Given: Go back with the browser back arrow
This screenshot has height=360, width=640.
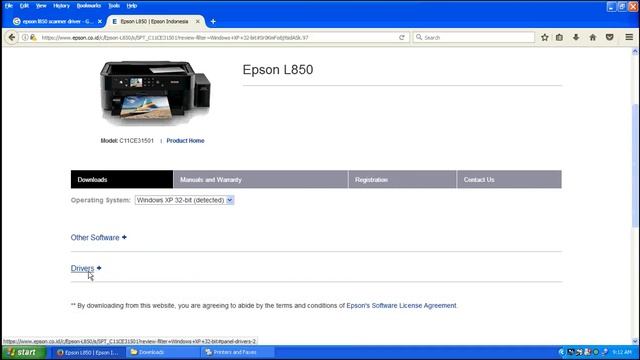Looking at the screenshot, I should pos(12,37).
